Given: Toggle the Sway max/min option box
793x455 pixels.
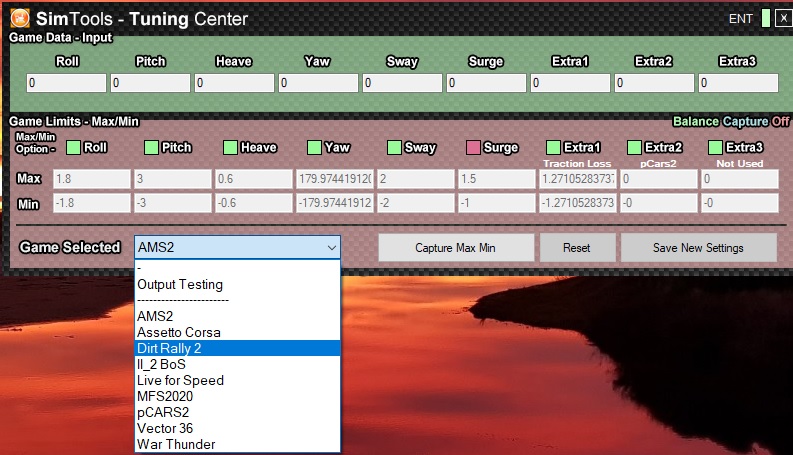Looking at the screenshot, I should click(x=394, y=148).
